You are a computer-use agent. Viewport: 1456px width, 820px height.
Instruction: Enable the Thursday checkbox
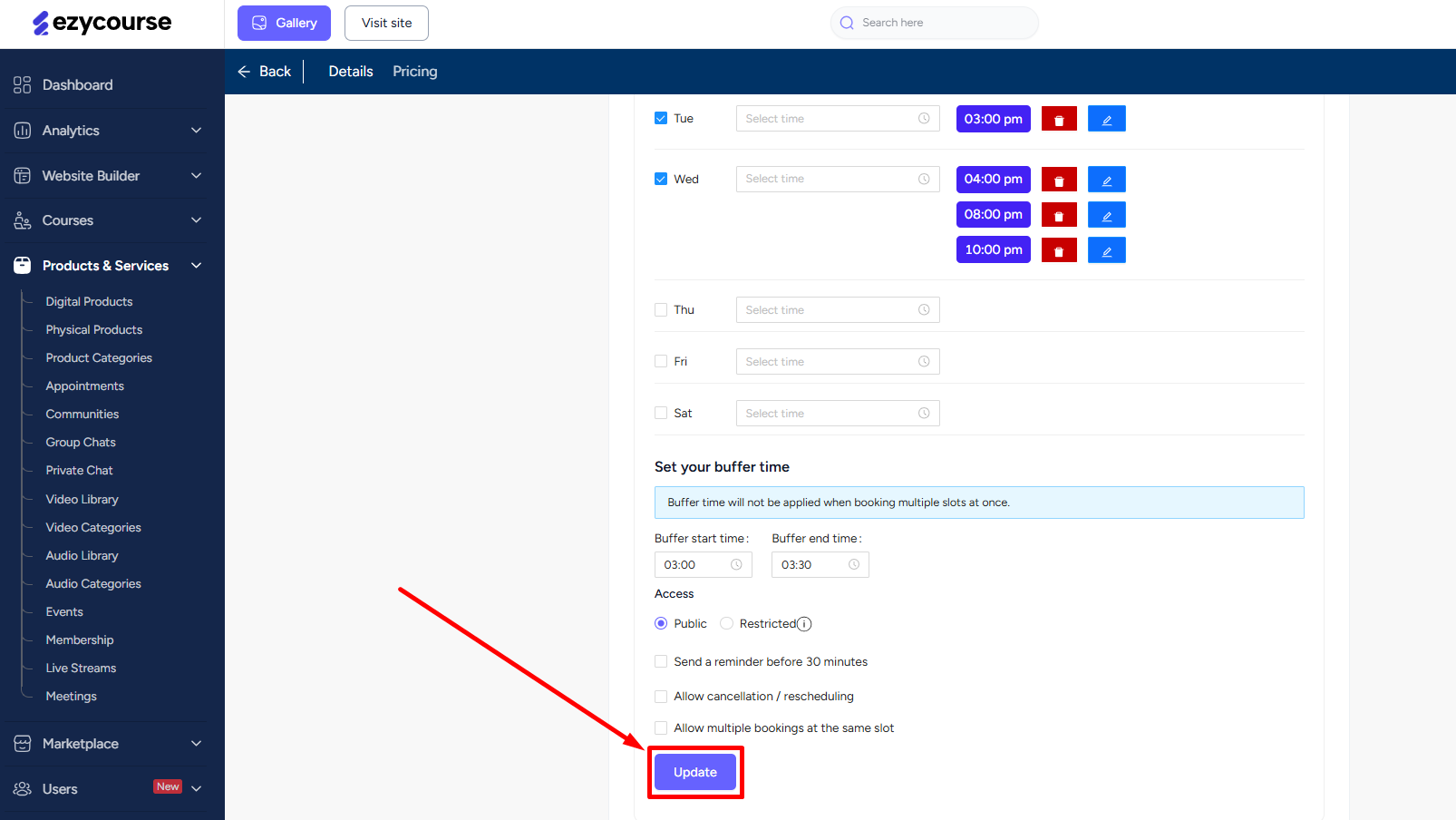661,310
